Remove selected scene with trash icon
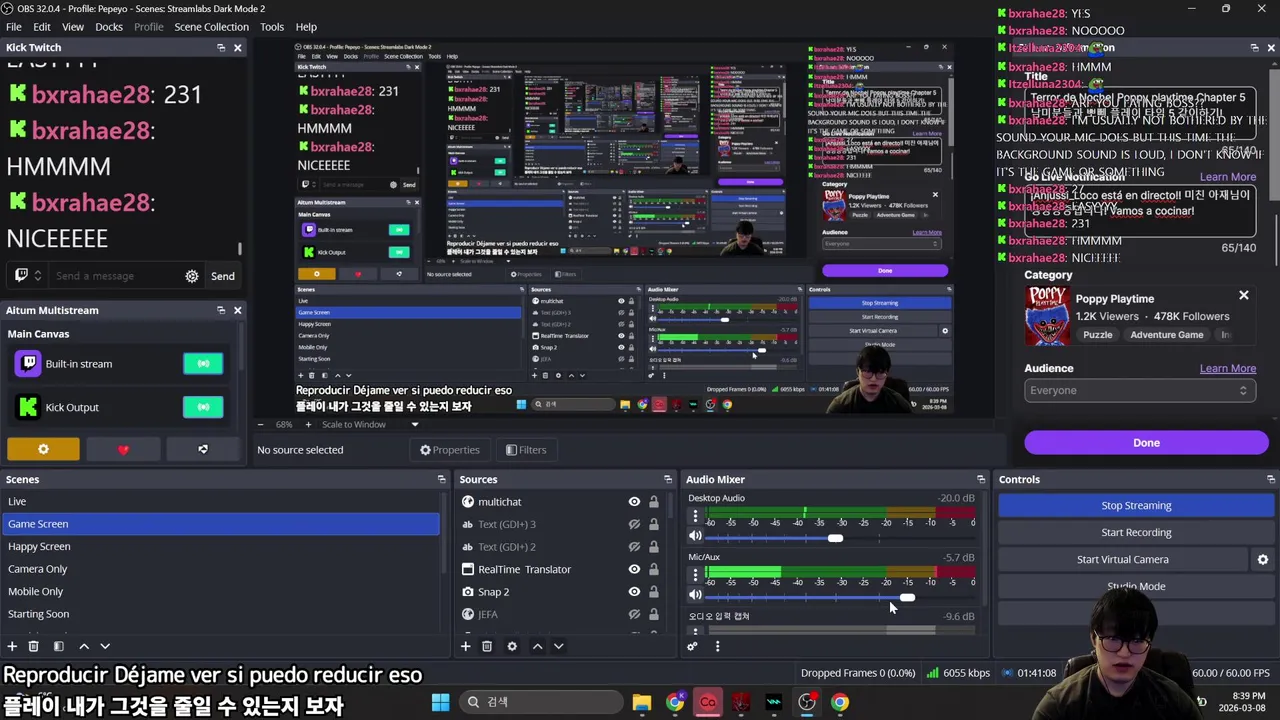Screen dimensions: 1280x720 click(33, 647)
